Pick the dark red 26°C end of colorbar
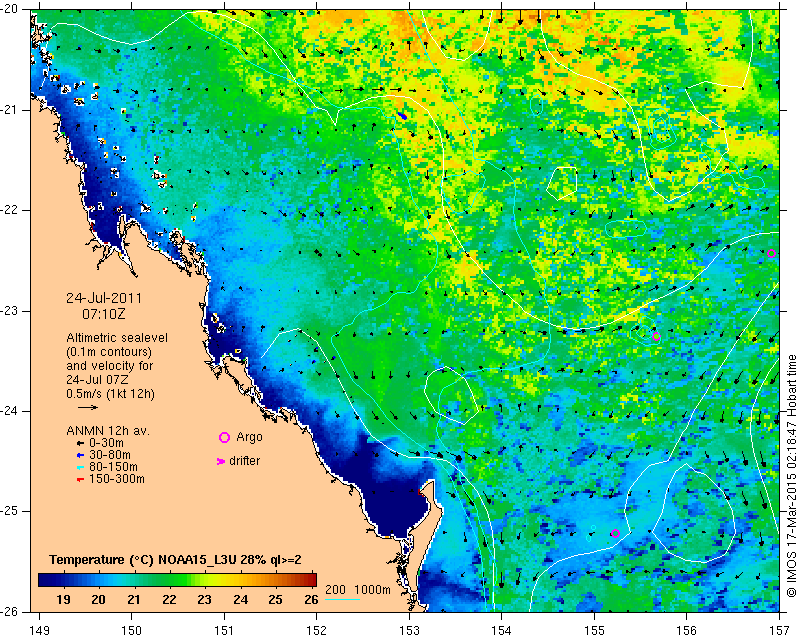Image resolution: width=800 pixels, height=640 pixels. (x=313, y=580)
